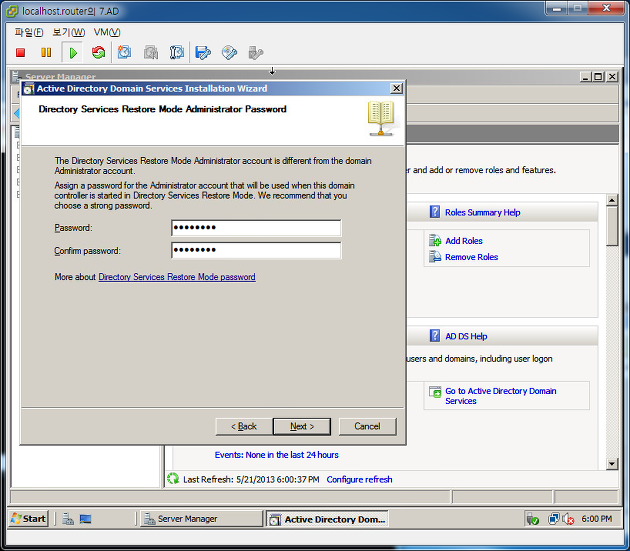The height and width of the screenshot is (551, 630).
Task: Click the 6:00 PM taskbar clock
Action: click(x=597, y=519)
